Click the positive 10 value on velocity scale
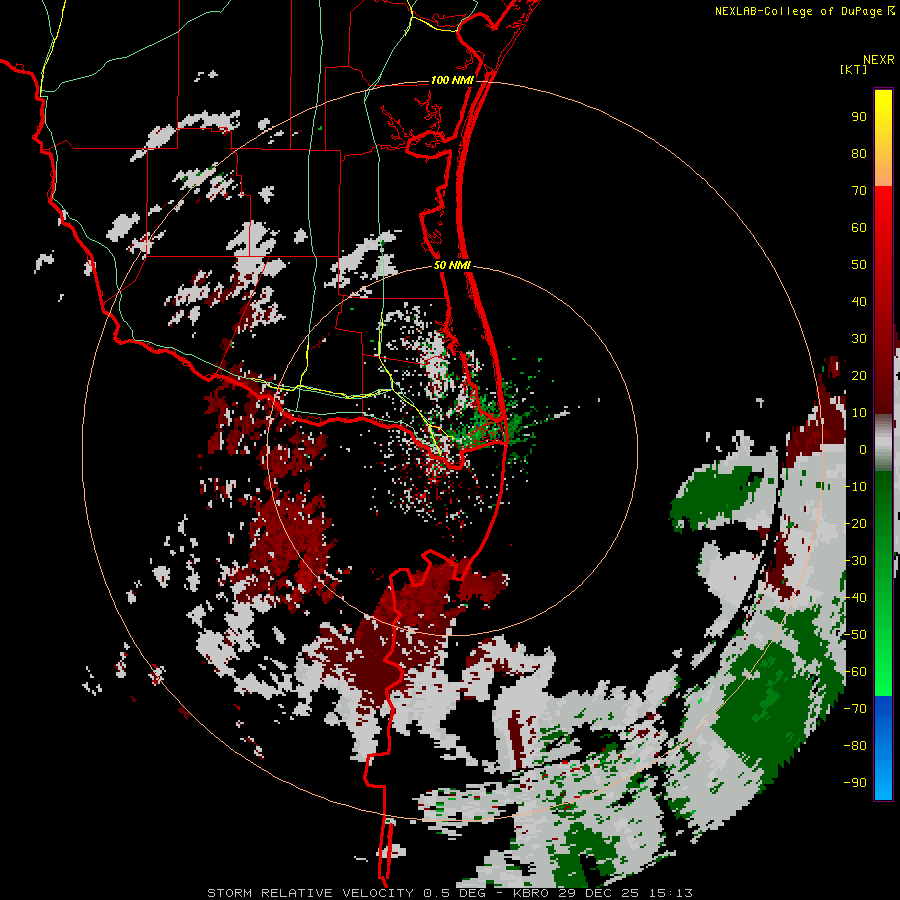Image resolution: width=900 pixels, height=900 pixels. (x=859, y=413)
